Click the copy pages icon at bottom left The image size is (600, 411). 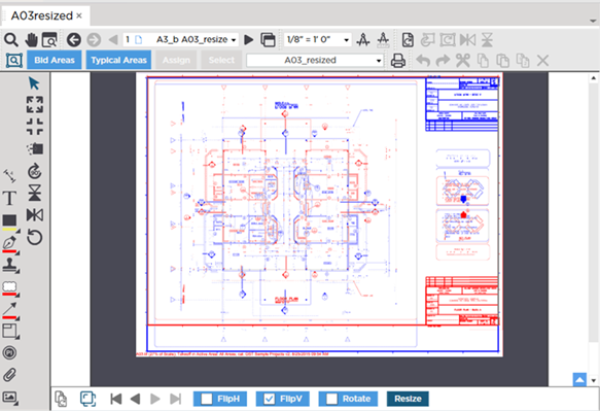(61, 399)
